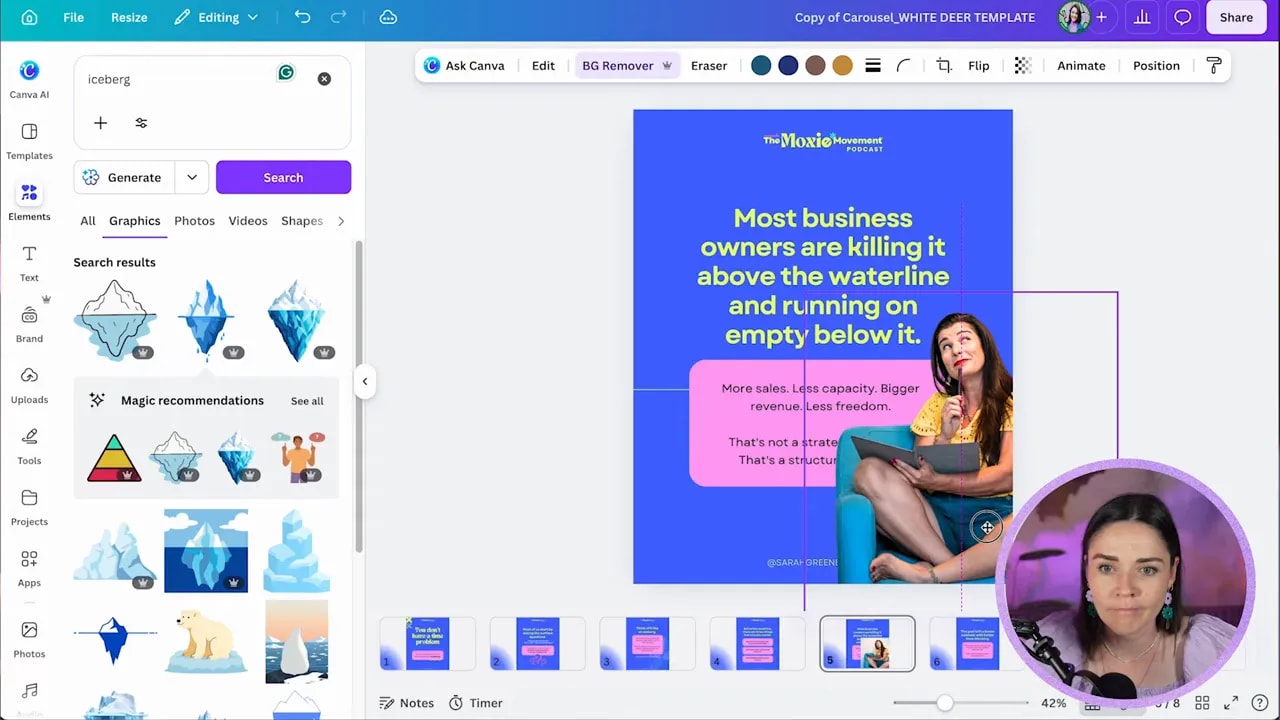This screenshot has height=720, width=1280.
Task: Click the zoom slider handle
Action: (945, 703)
